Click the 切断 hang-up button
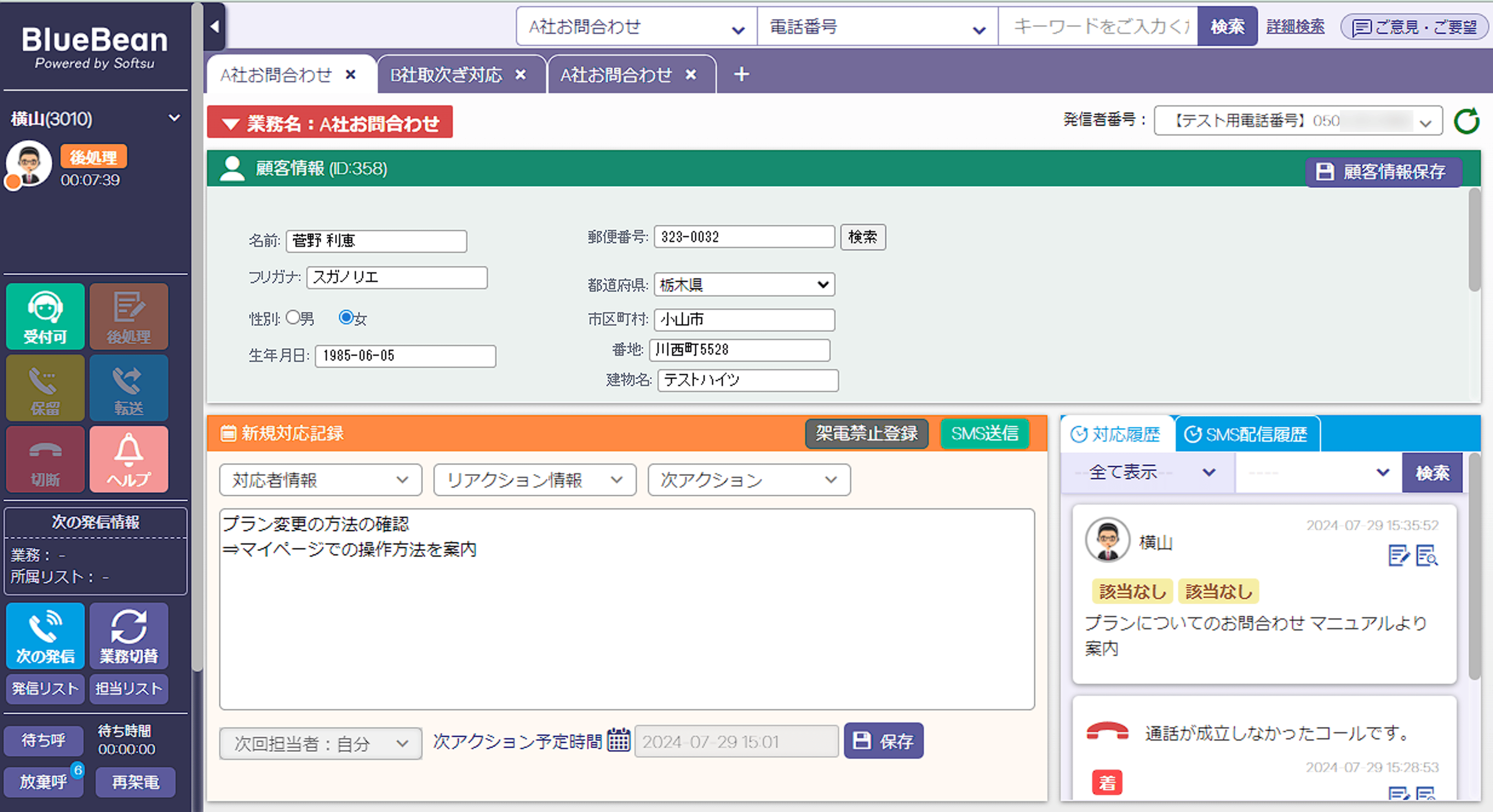 point(45,459)
